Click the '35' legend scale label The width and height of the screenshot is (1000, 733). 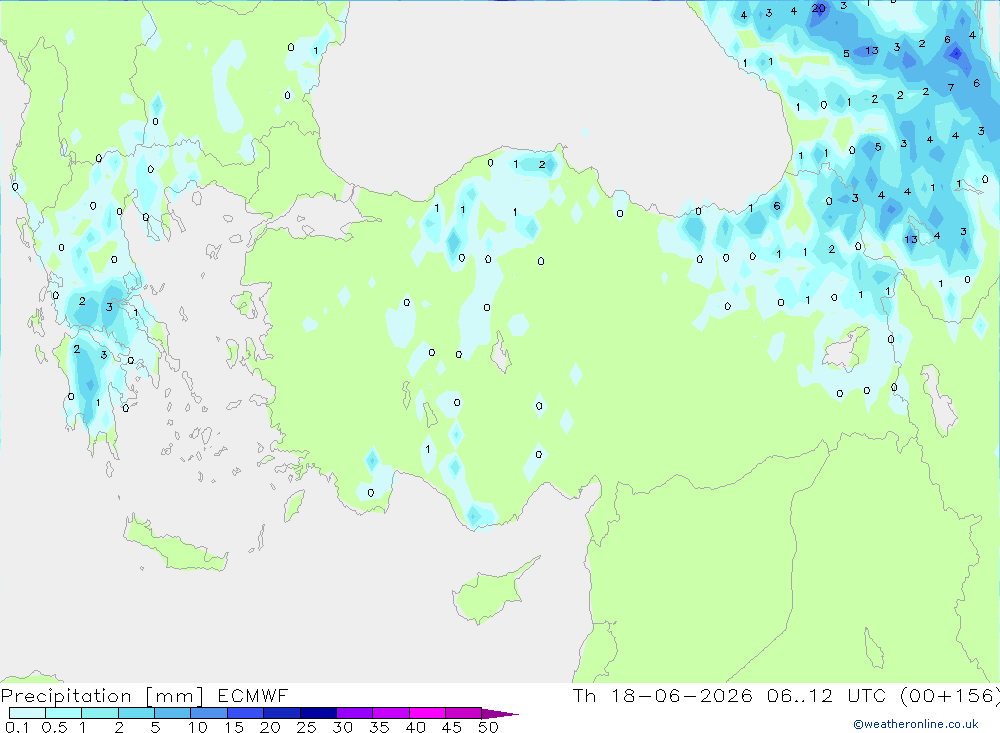(379, 727)
